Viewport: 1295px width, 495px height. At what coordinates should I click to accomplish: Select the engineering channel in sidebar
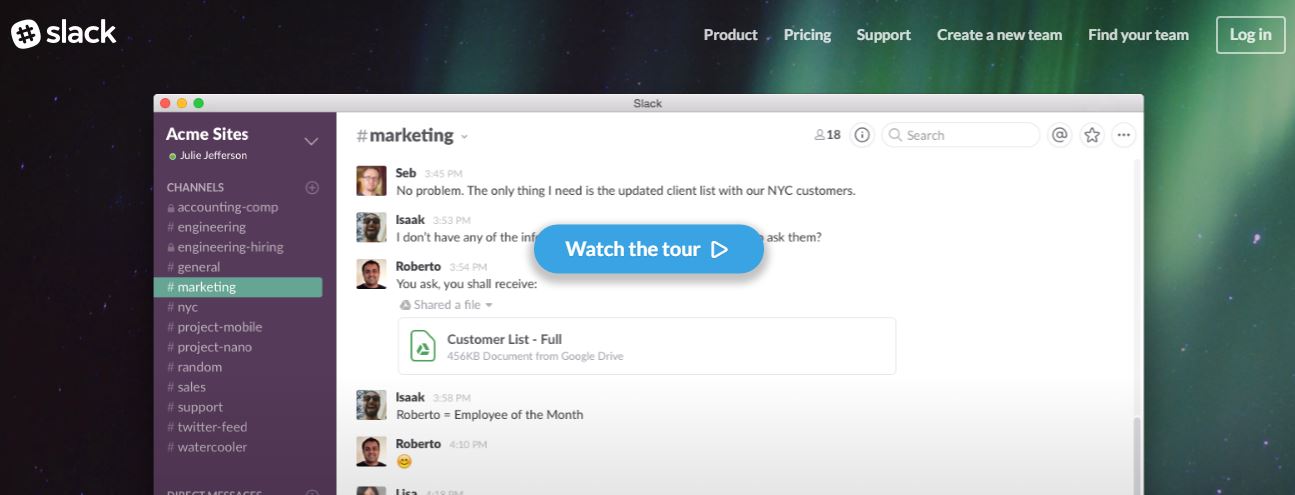(x=211, y=227)
